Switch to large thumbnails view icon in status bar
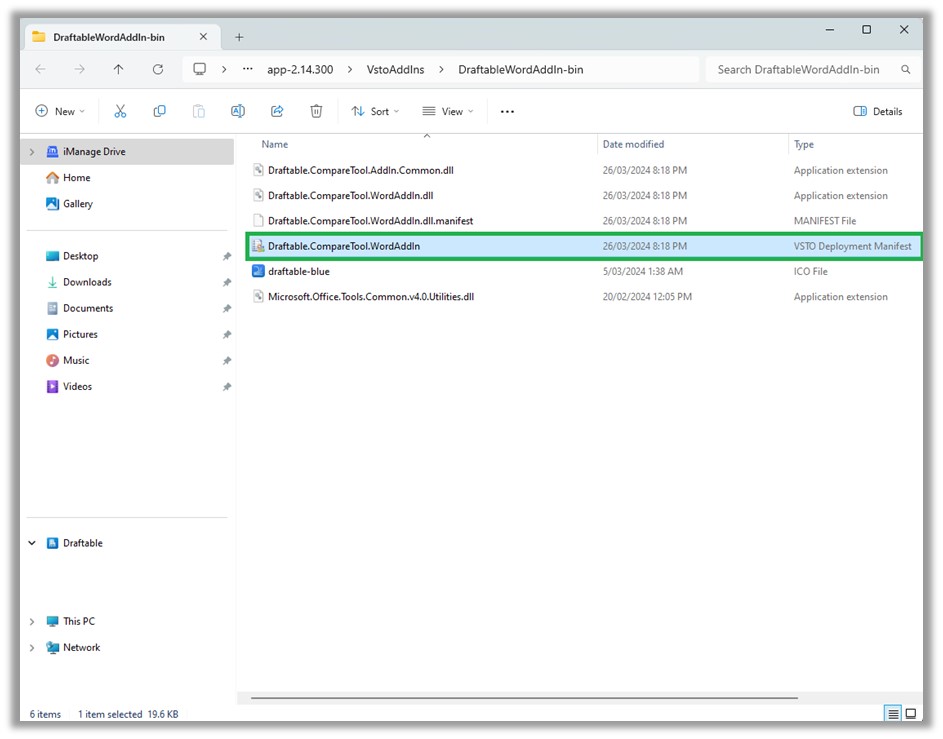 pos(911,714)
